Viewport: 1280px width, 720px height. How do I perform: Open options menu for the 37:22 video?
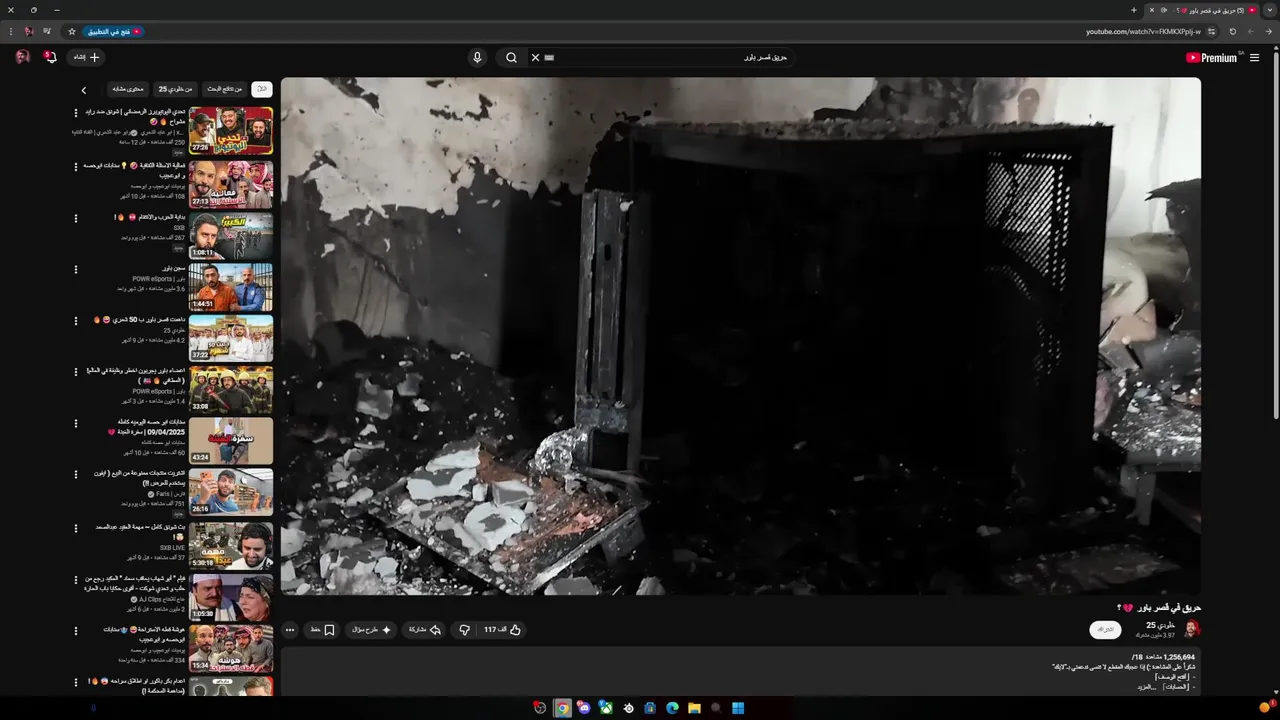pos(76,321)
